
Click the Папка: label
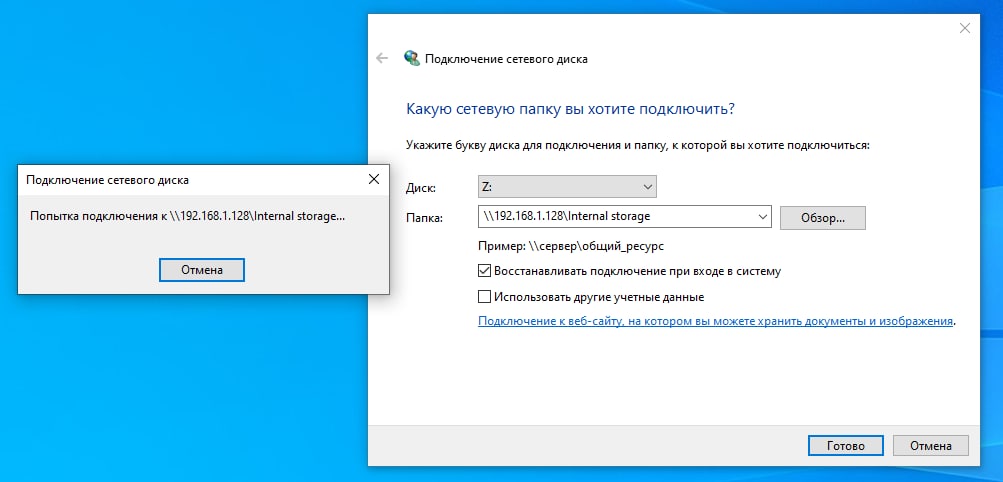[x=424, y=217]
